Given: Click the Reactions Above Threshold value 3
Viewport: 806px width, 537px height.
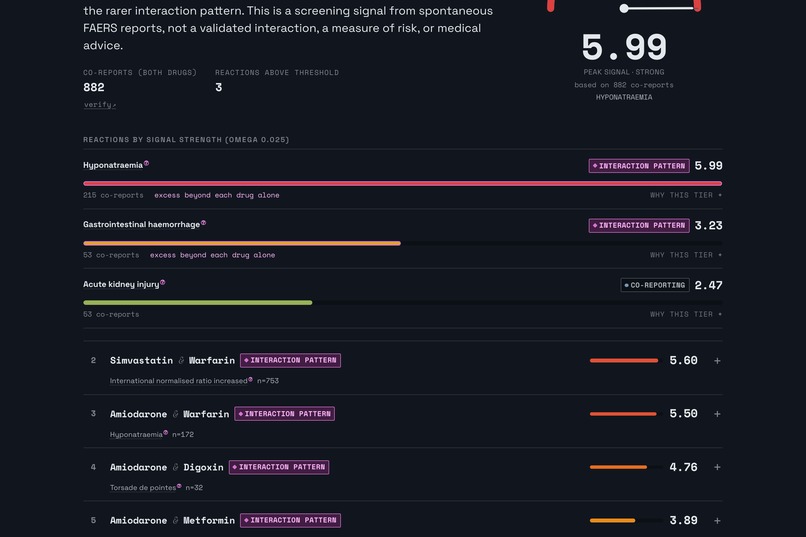Looking at the screenshot, I should pos(218,87).
